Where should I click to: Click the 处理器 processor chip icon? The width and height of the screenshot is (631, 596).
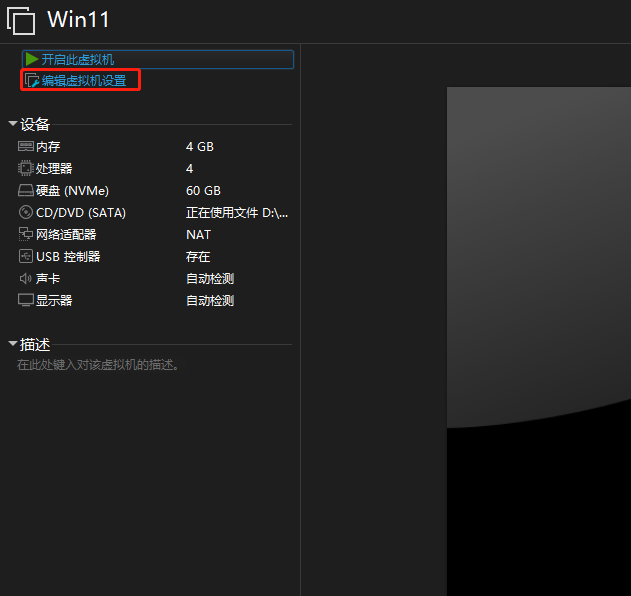pos(26,169)
